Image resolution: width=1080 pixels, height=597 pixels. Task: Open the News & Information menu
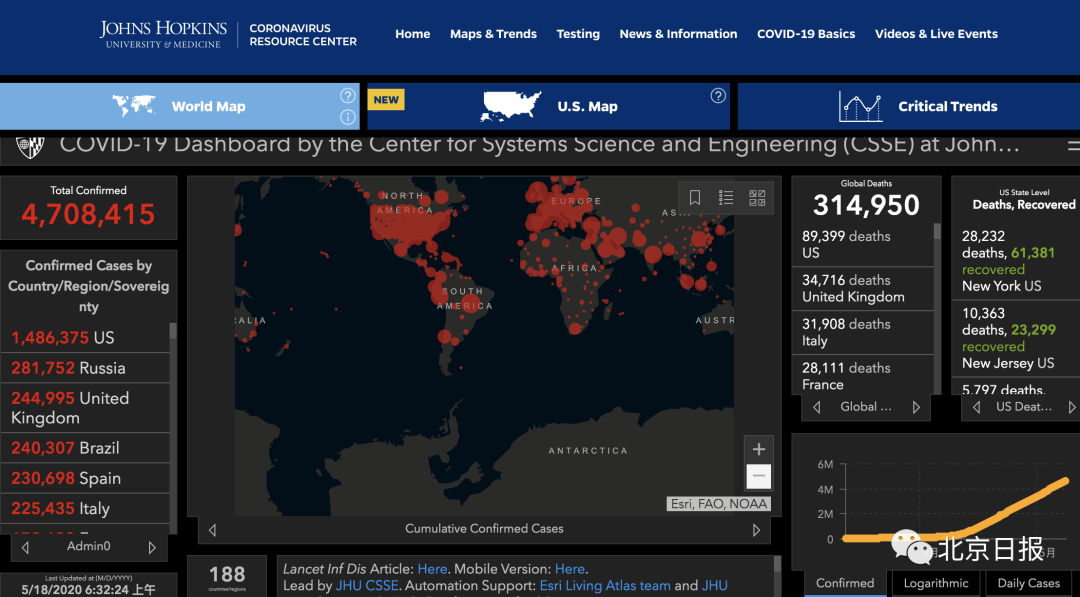pos(678,34)
